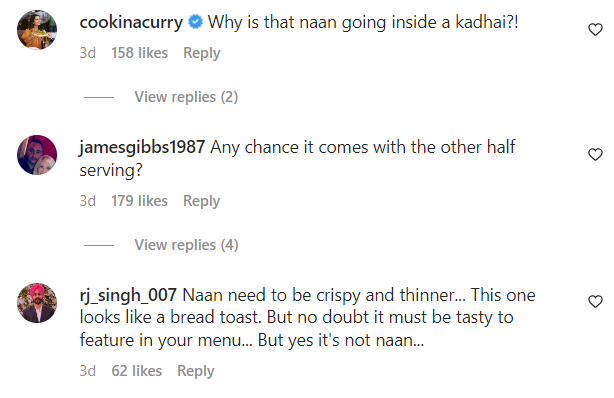
Task: Like jamesgibbs1987's comment with the heart
Action: click(595, 155)
